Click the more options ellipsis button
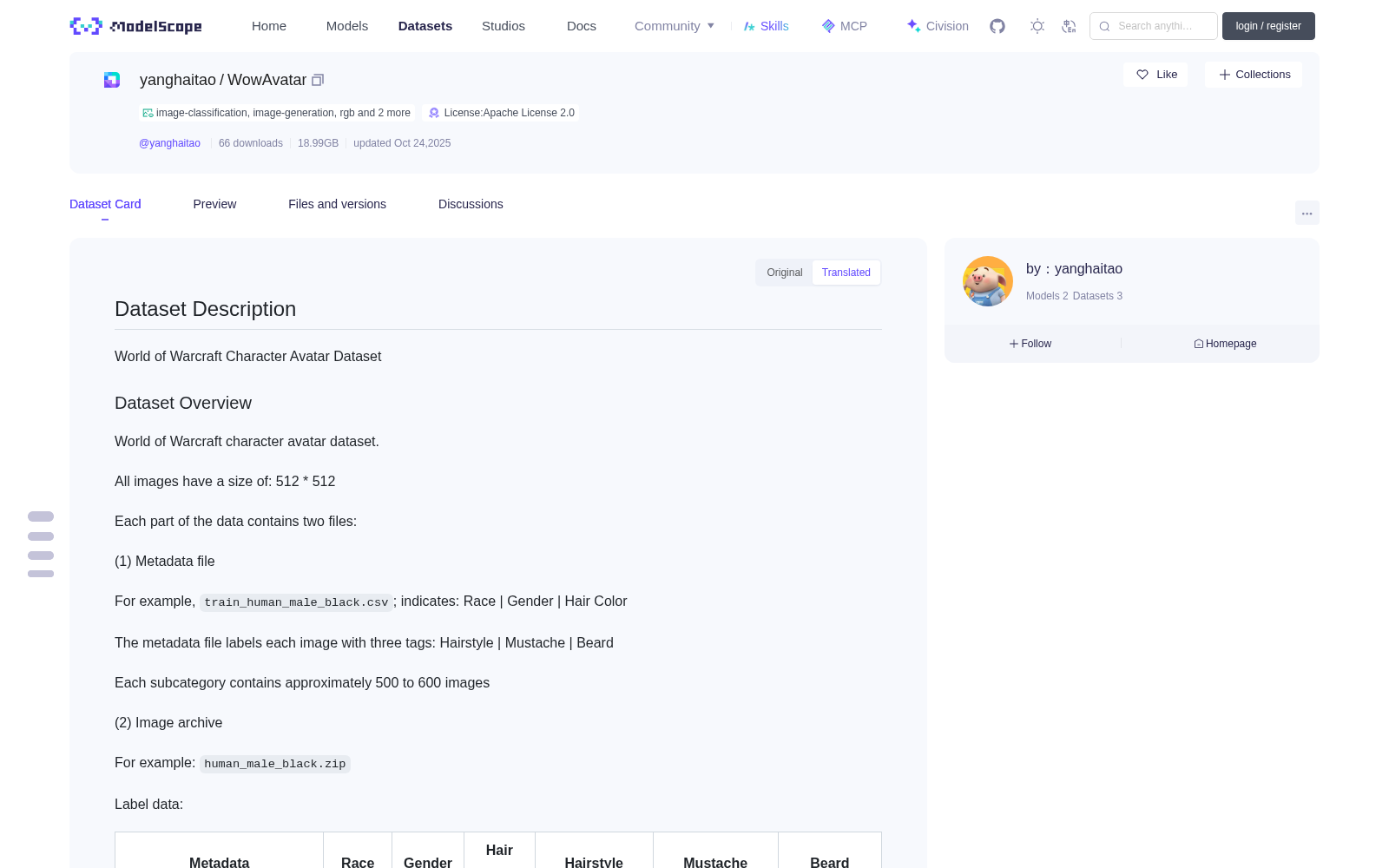 [1307, 213]
